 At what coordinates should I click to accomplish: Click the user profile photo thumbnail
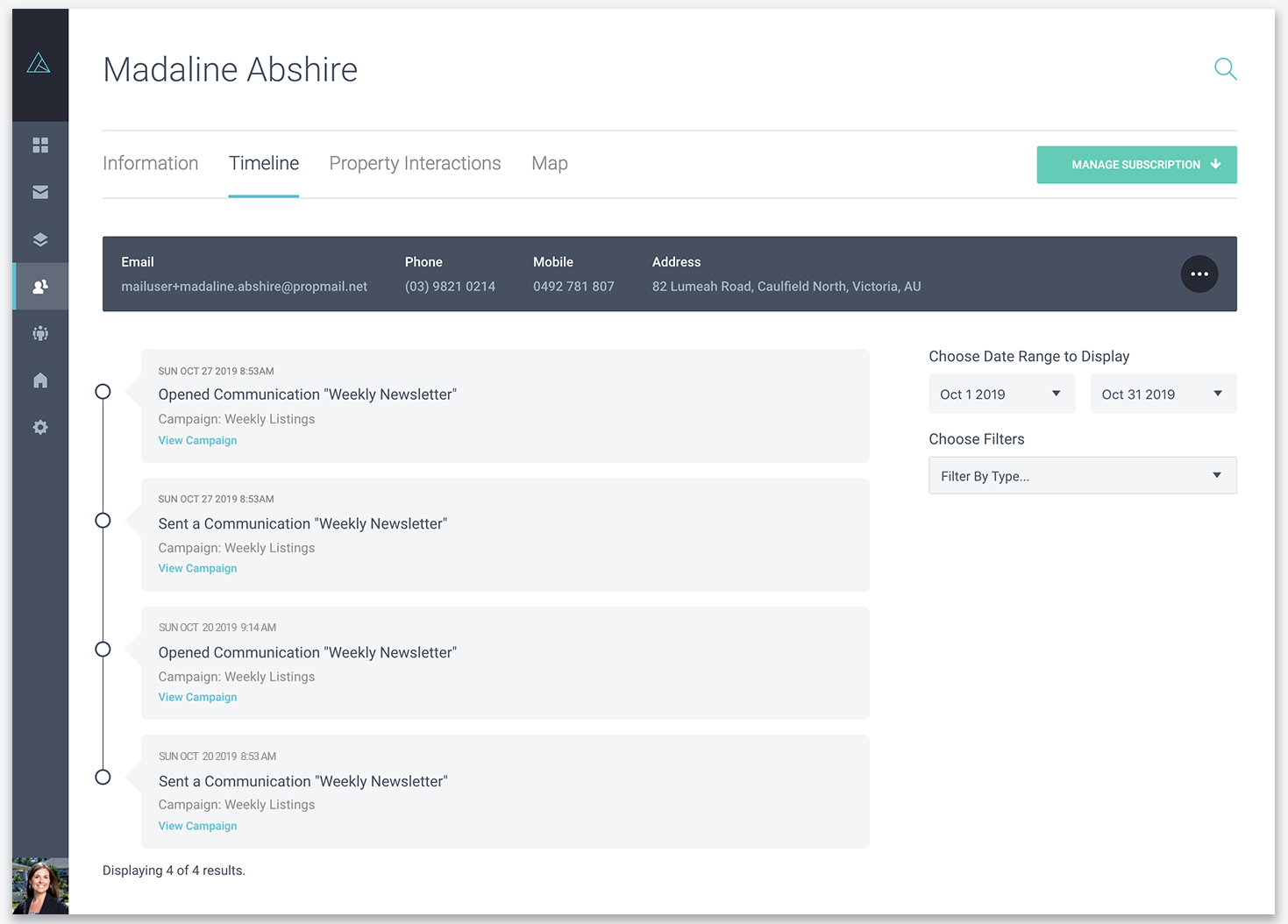pos(40,885)
